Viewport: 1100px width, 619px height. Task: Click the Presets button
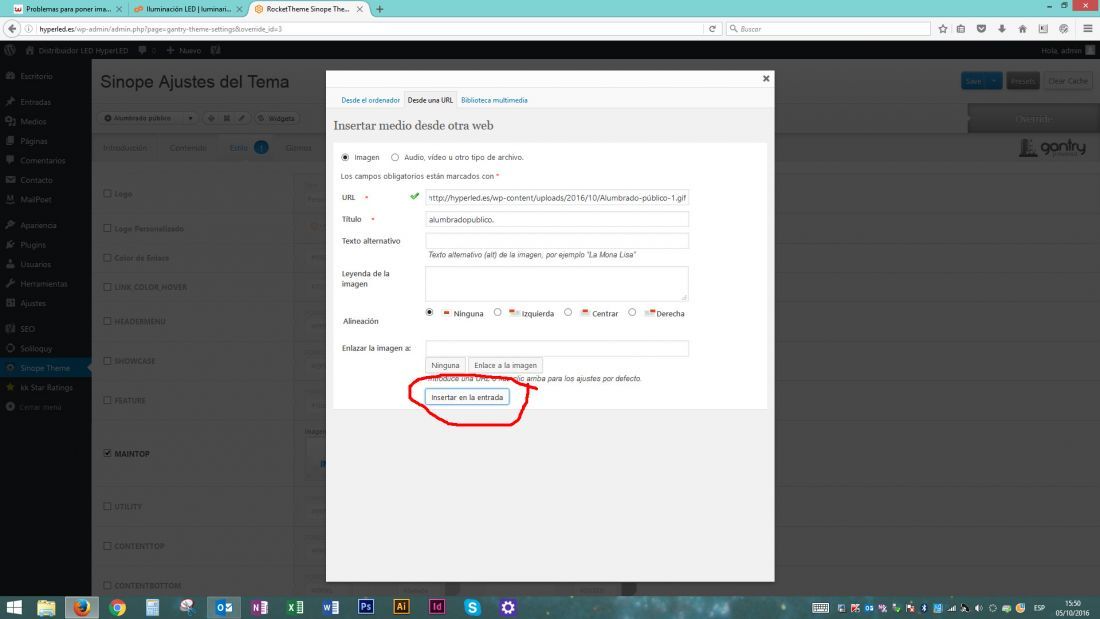point(1023,81)
